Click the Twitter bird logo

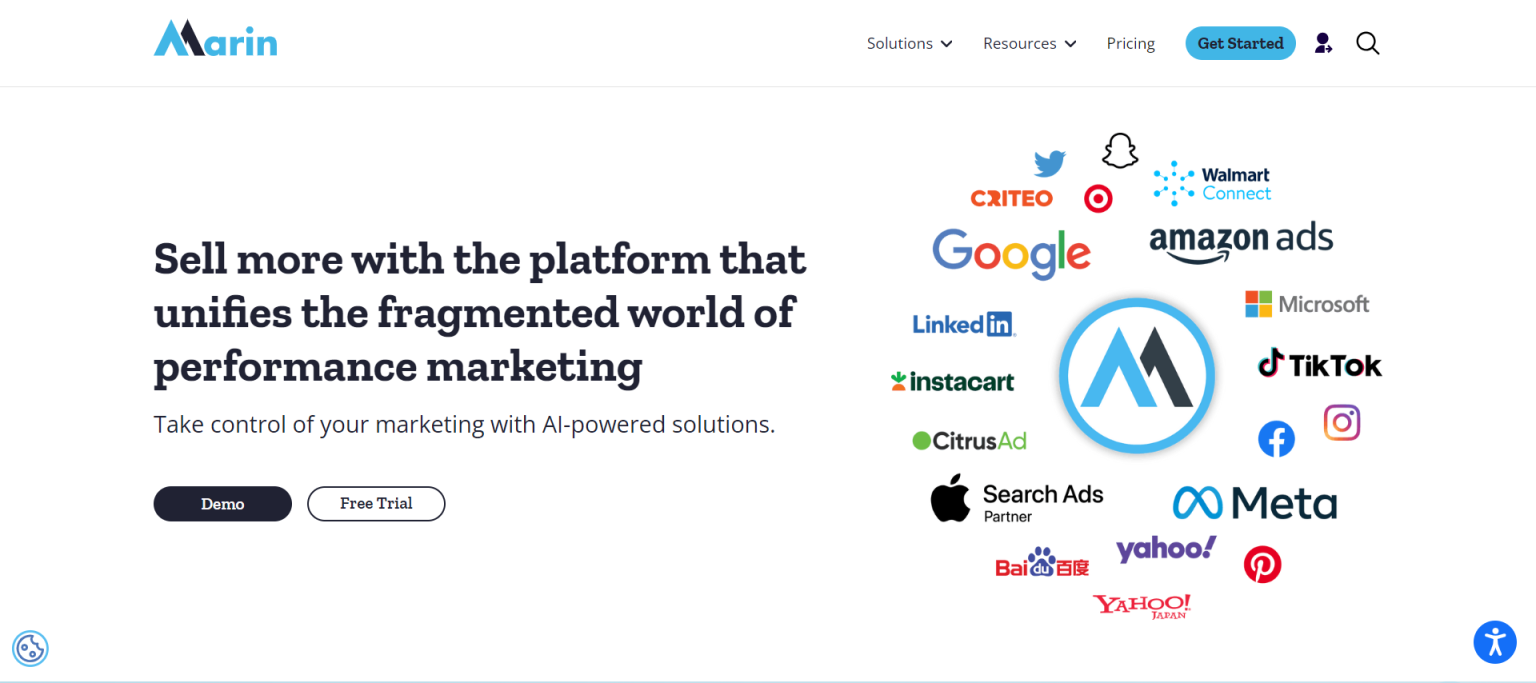[x=1049, y=163]
